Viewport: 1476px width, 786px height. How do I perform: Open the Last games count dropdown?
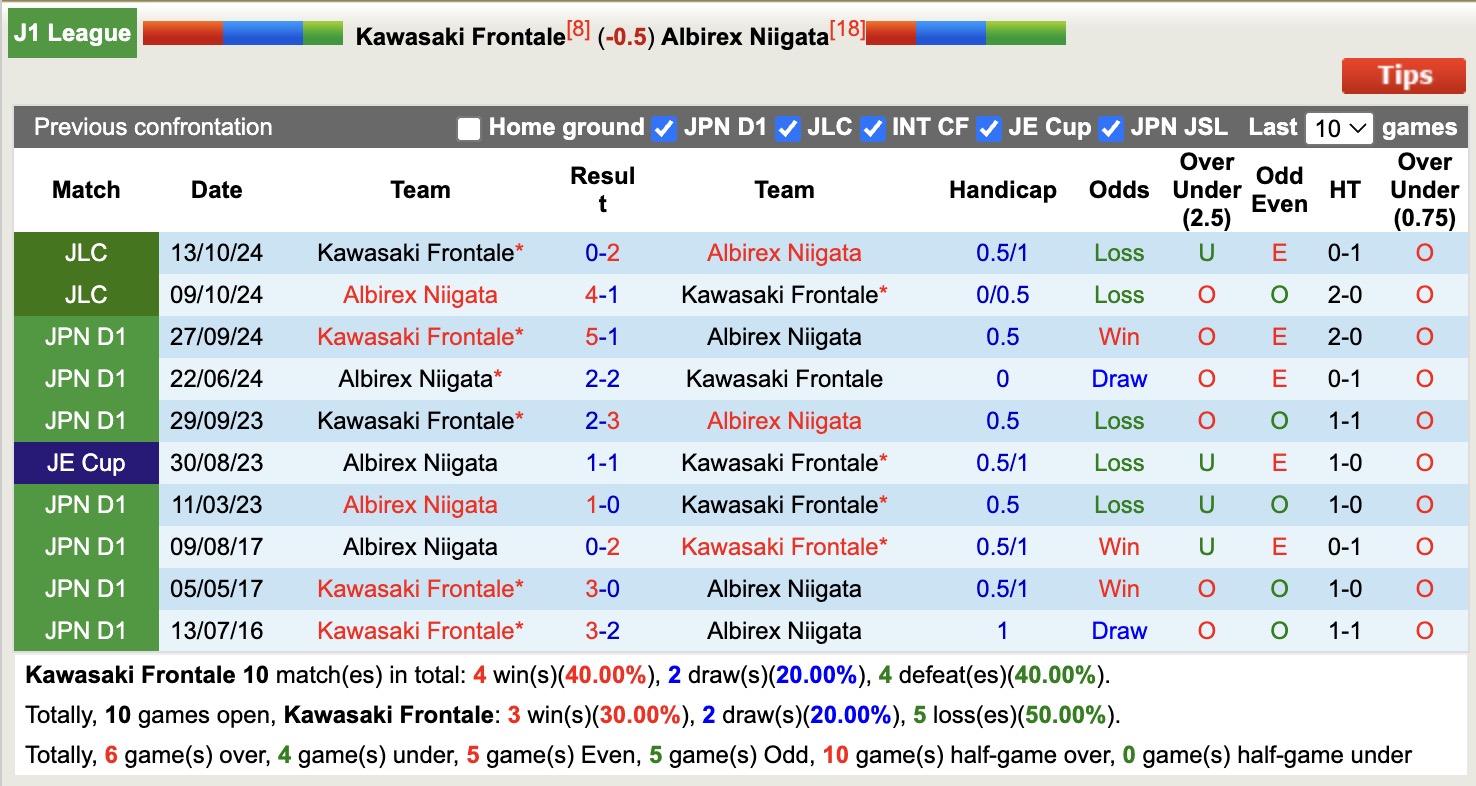(1338, 127)
